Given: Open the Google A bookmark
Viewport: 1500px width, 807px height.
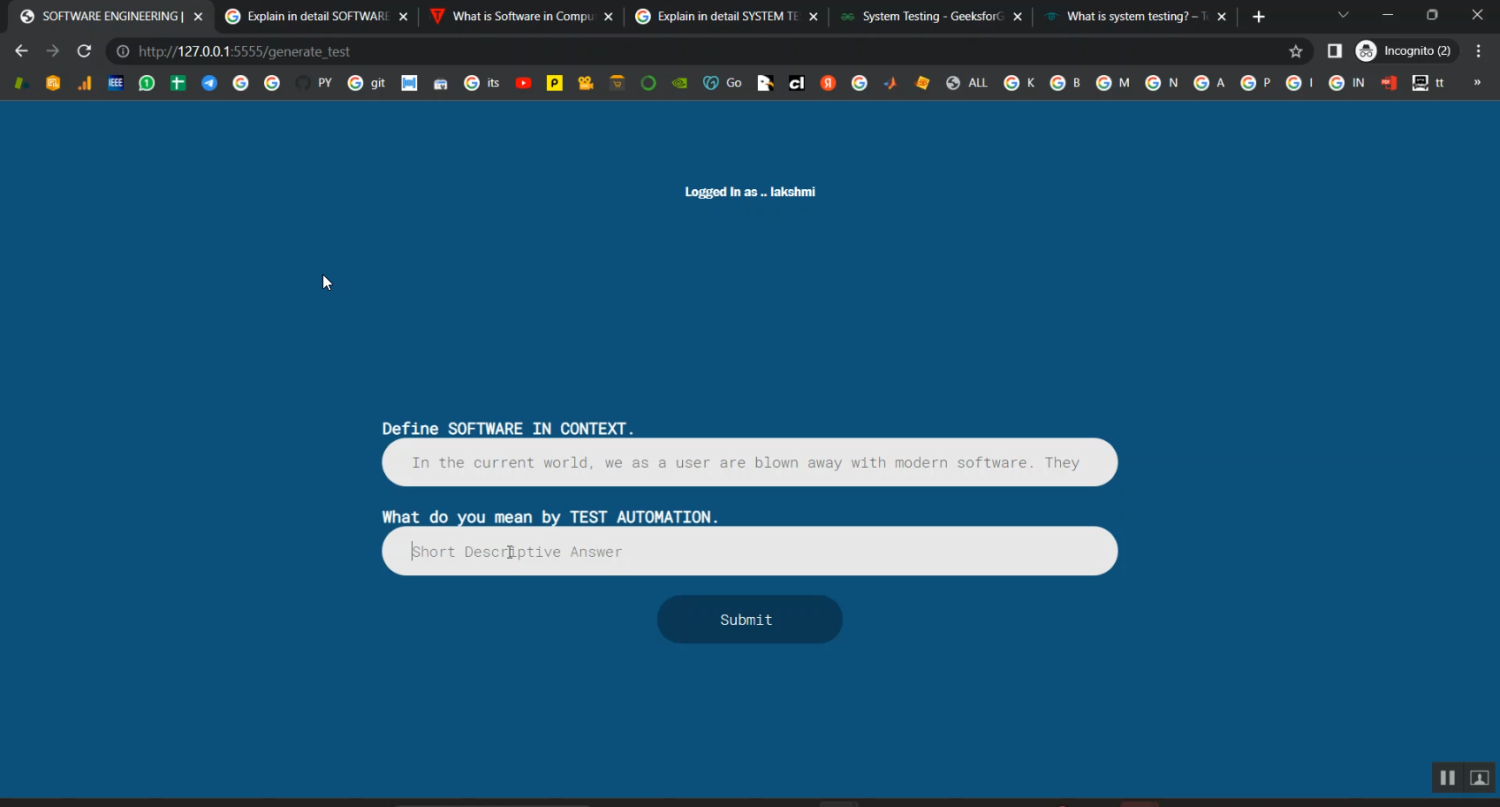Looking at the screenshot, I should tap(1210, 83).
